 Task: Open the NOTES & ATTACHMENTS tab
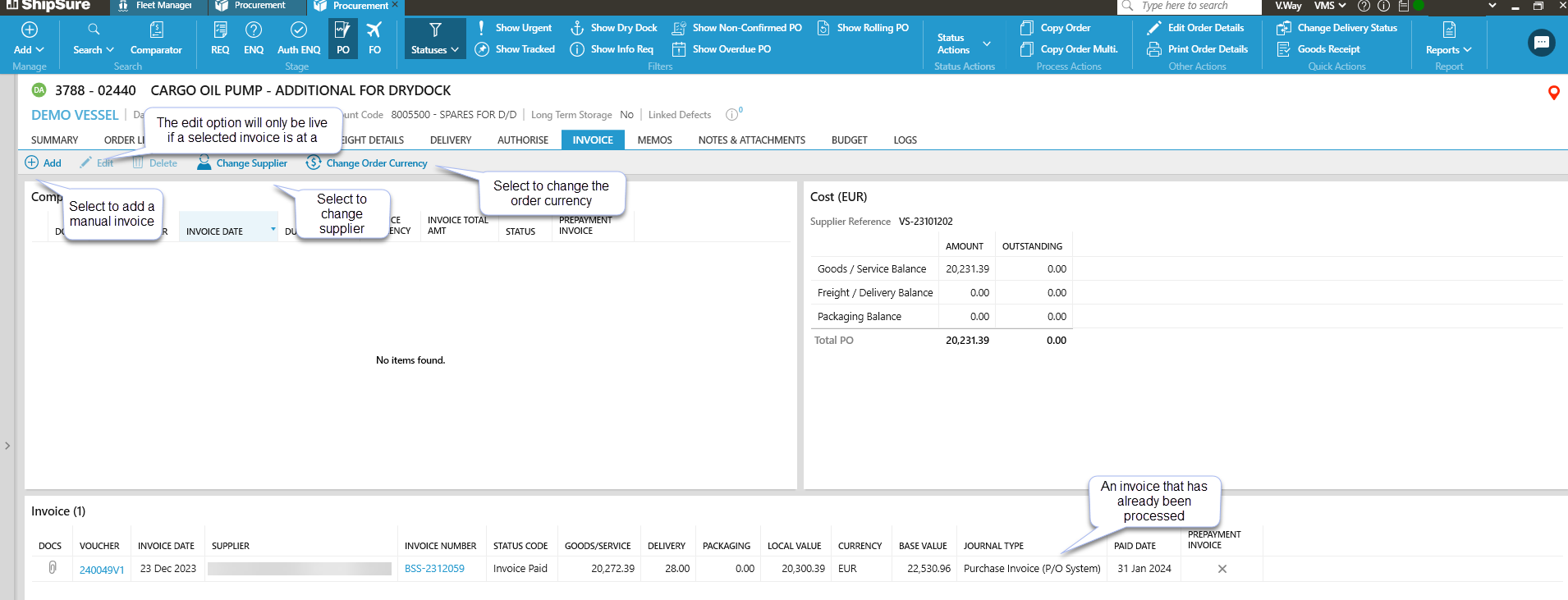coord(751,140)
